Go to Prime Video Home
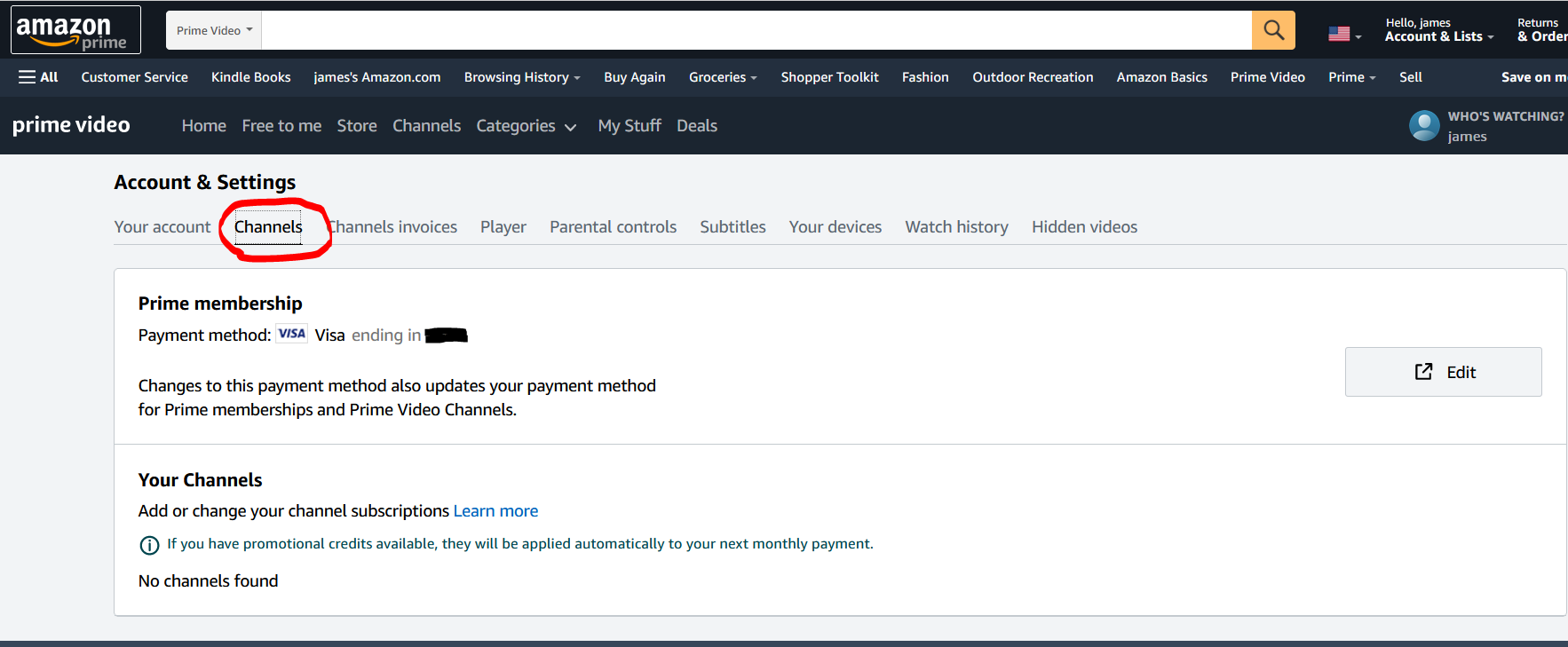 tap(204, 126)
